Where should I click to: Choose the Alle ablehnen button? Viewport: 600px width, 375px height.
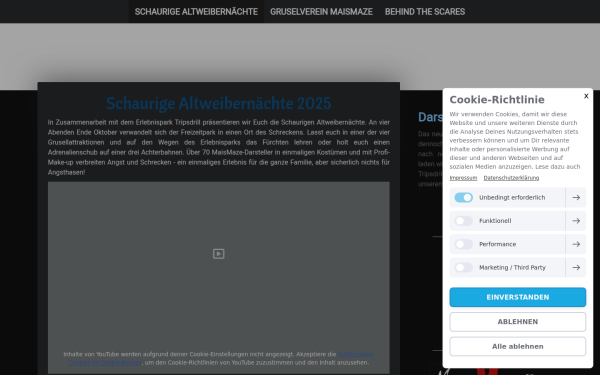pyautogui.click(x=517, y=346)
